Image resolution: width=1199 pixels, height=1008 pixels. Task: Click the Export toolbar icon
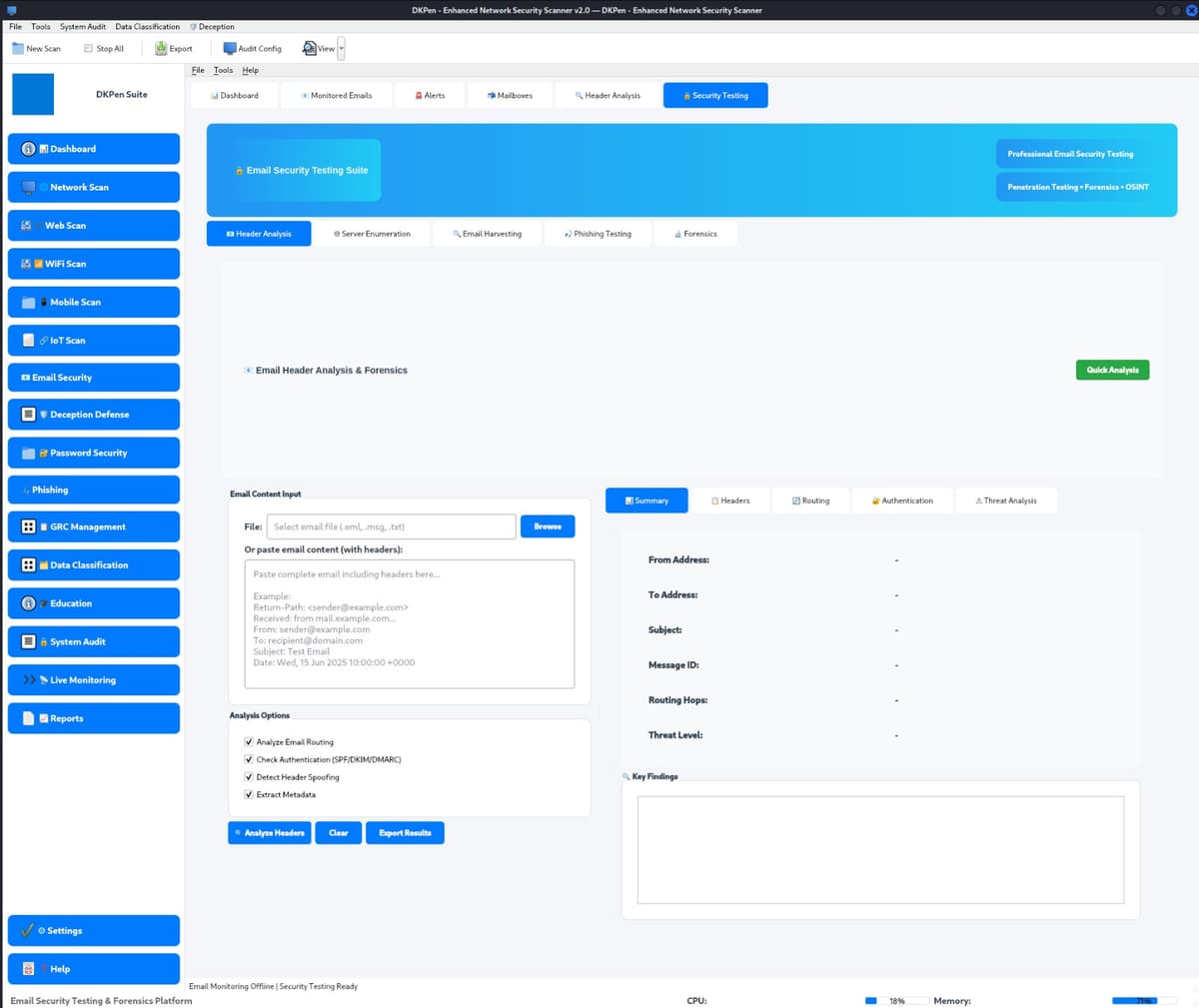pyautogui.click(x=161, y=48)
